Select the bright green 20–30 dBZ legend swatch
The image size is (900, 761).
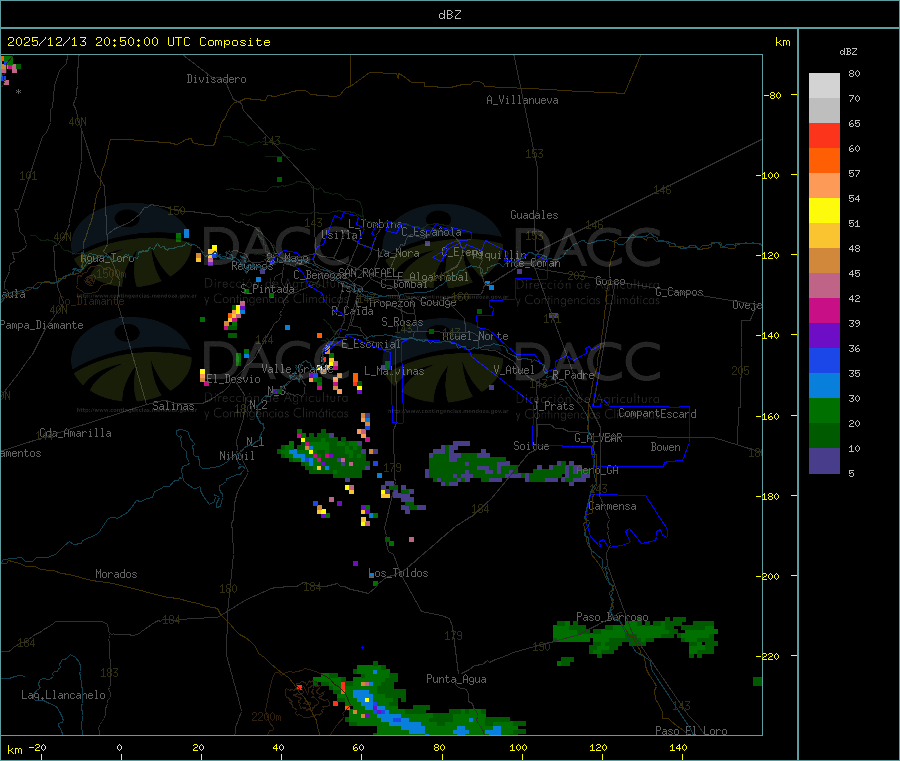pyautogui.click(x=824, y=410)
